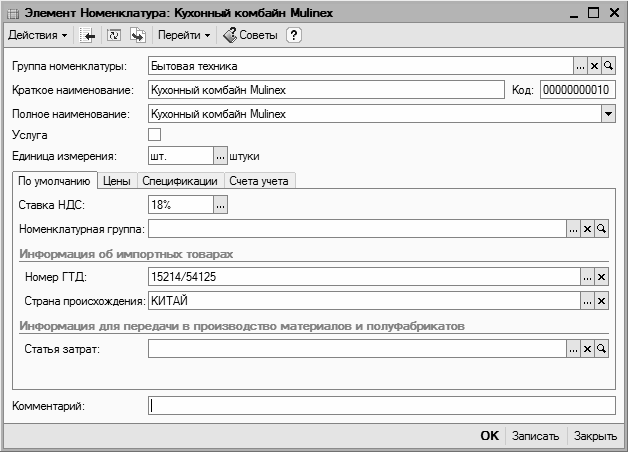Switch to the Счета учета tab
The height and width of the screenshot is (452, 628).
258,181
